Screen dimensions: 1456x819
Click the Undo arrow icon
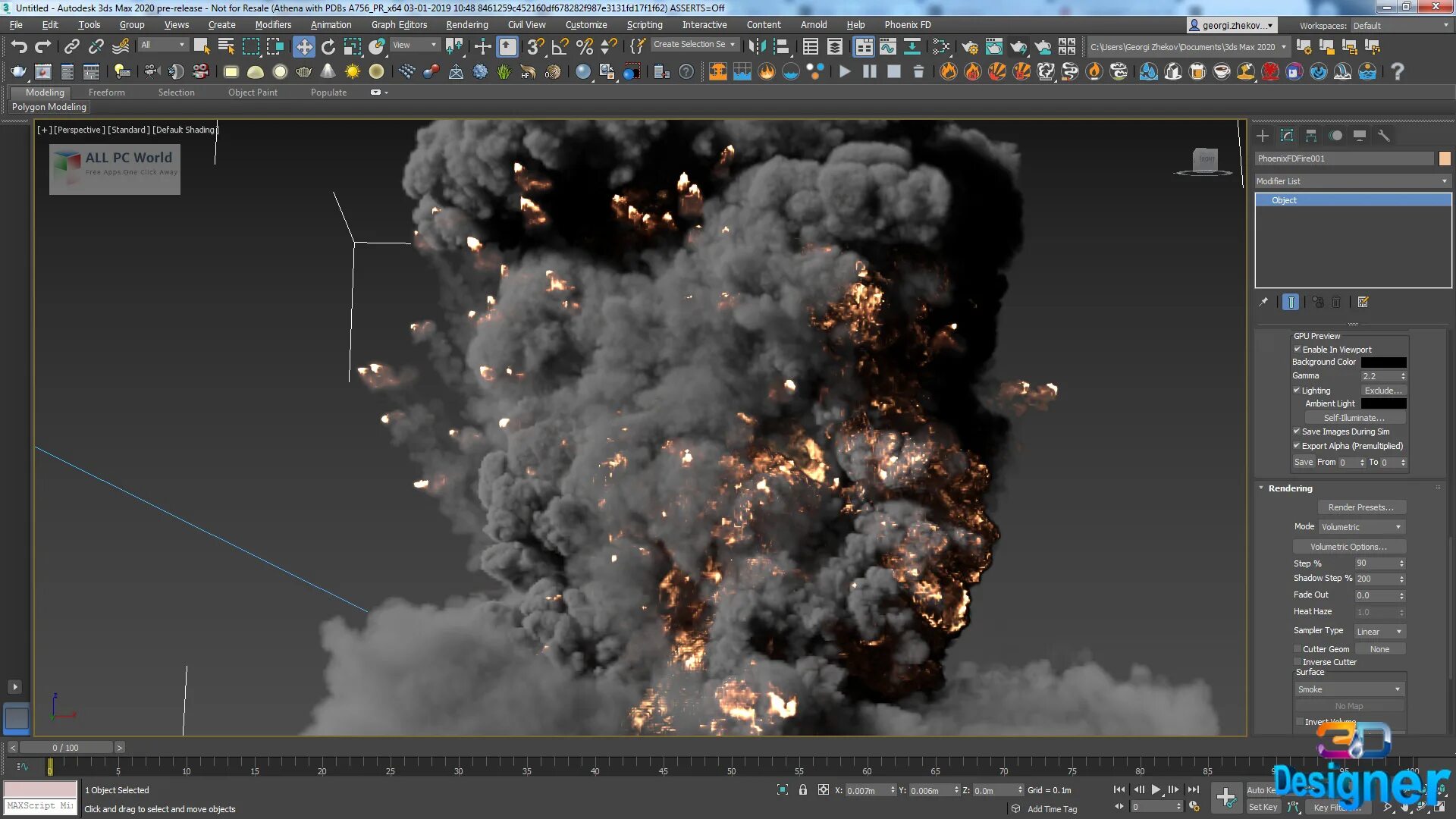click(x=19, y=47)
